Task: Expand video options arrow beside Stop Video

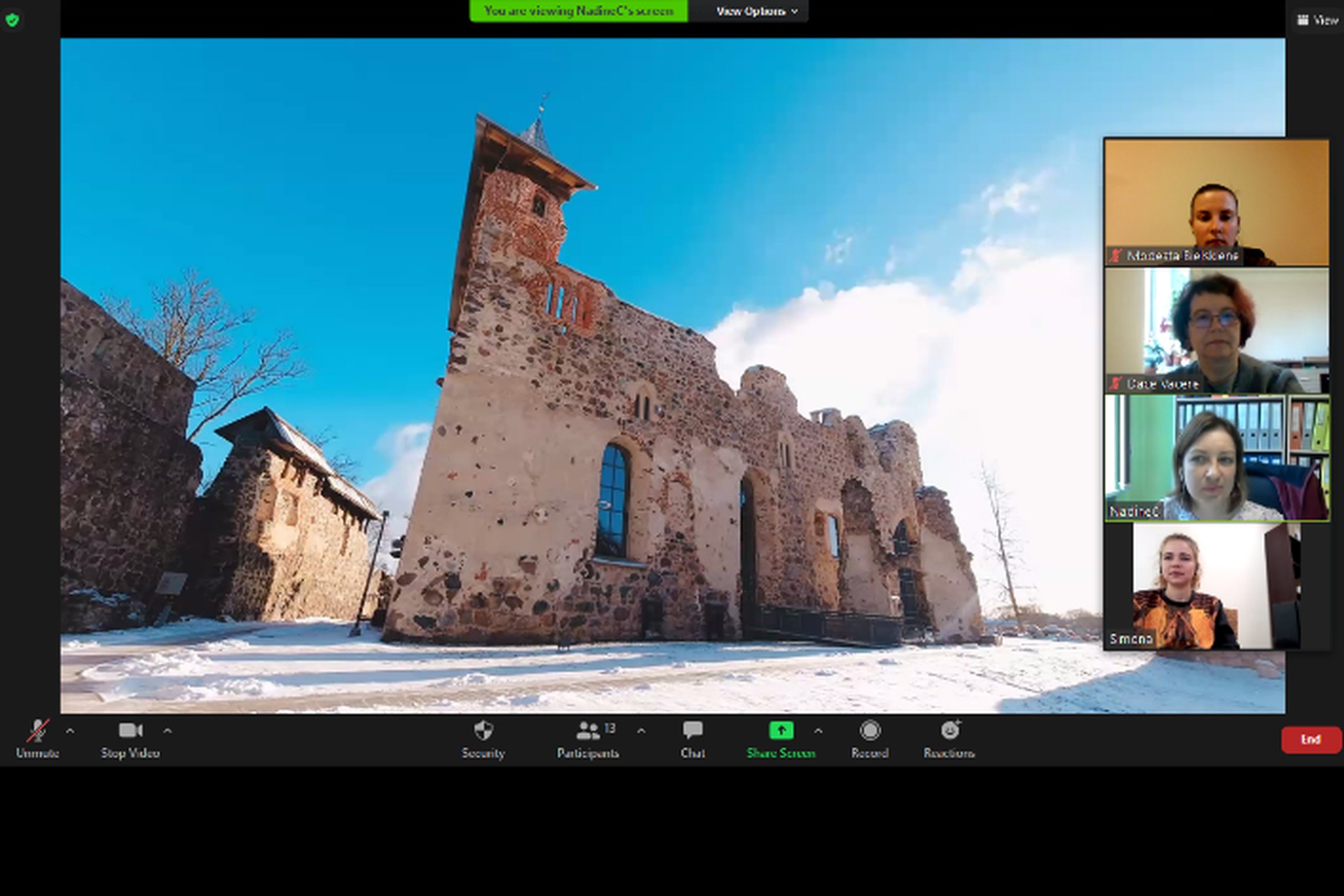Action: (x=167, y=731)
